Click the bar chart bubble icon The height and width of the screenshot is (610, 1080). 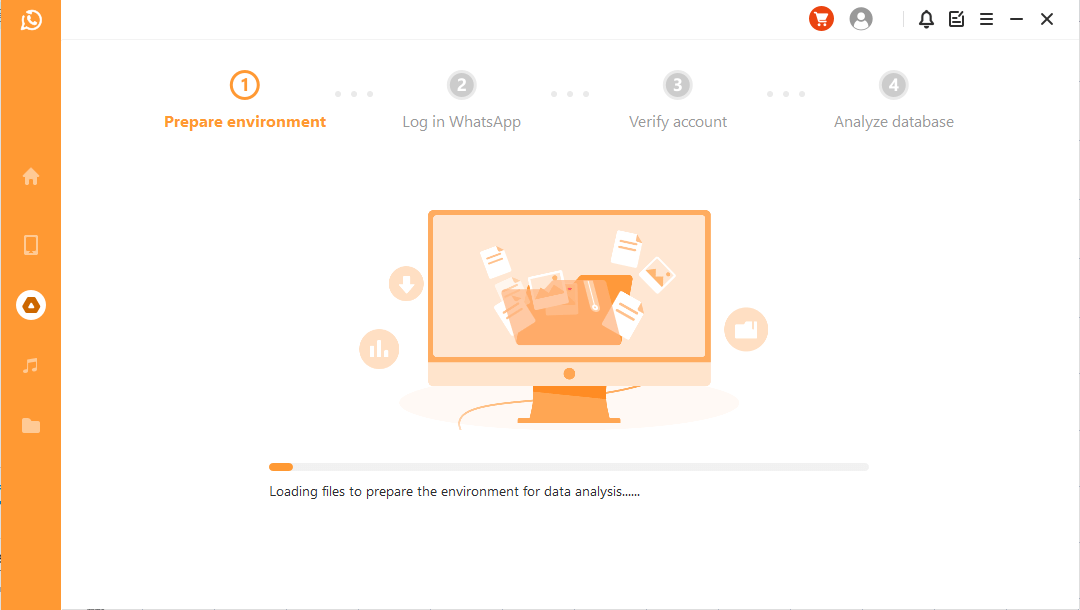pos(379,349)
